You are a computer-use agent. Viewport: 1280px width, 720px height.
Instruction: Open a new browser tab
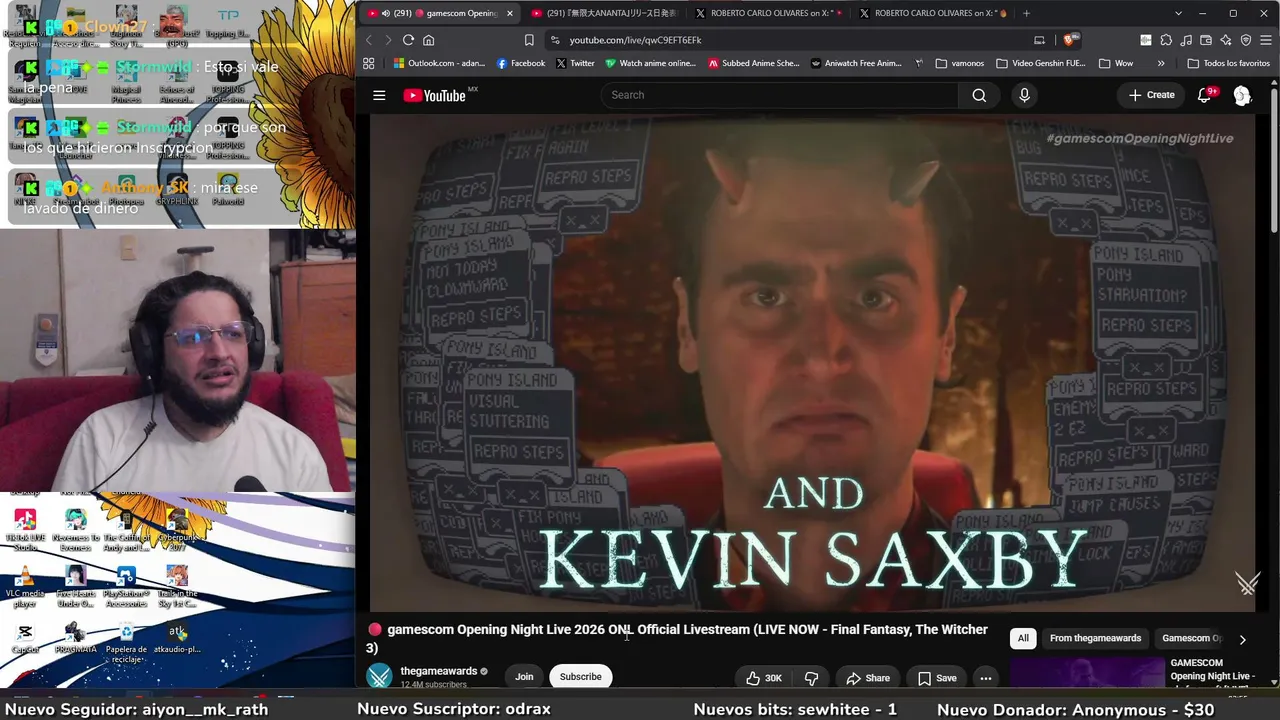pyautogui.click(x=1026, y=13)
